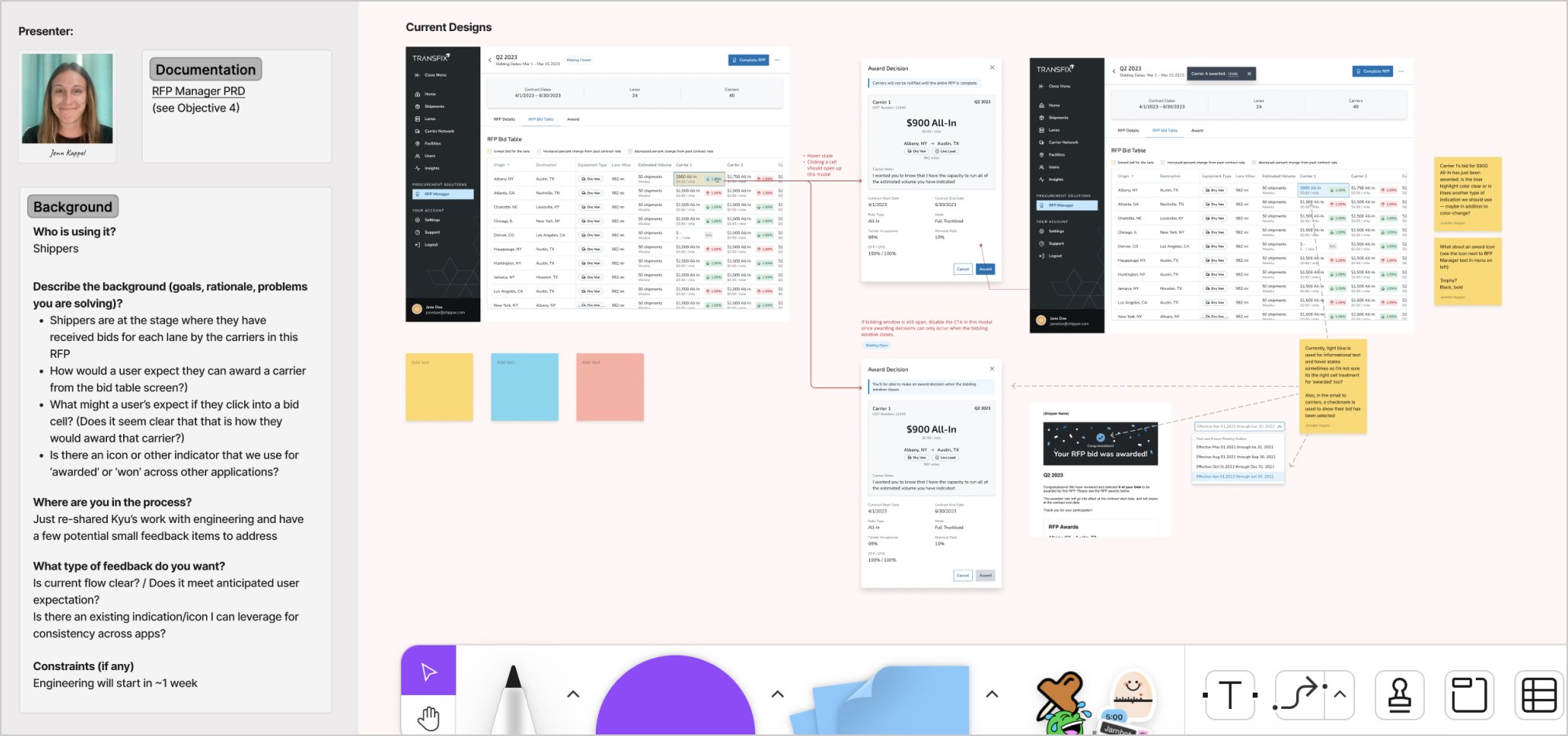Click Complete RFP in right mockup
Image resolution: width=1568 pixels, height=736 pixels.
[1373, 71]
